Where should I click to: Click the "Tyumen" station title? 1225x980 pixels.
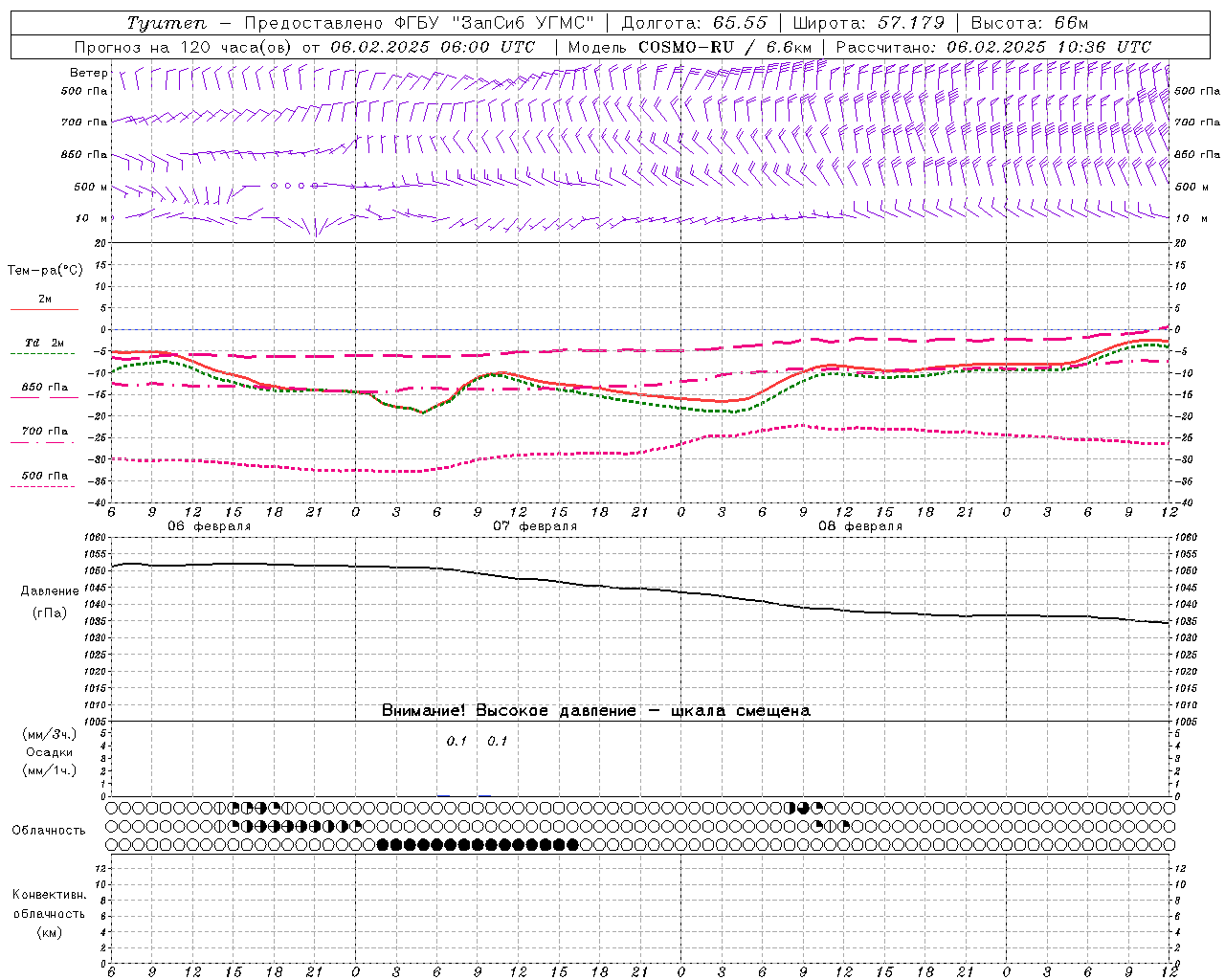pyautogui.click(x=166, y=23)
